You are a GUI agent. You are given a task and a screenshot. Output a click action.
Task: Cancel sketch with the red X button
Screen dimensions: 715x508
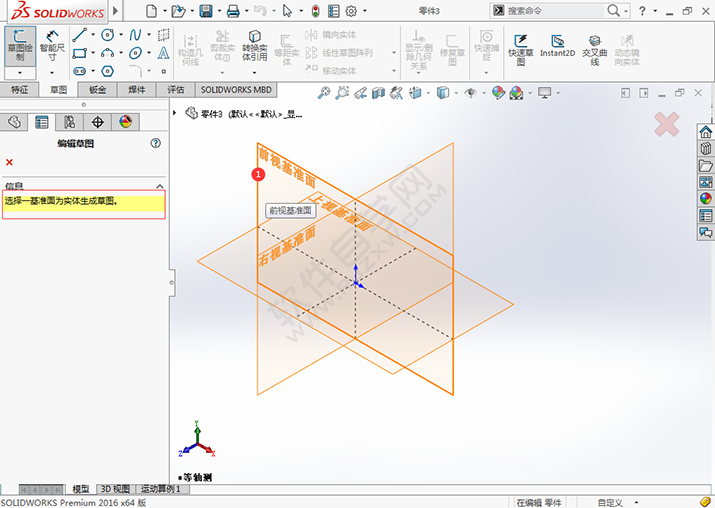[9, 162]
